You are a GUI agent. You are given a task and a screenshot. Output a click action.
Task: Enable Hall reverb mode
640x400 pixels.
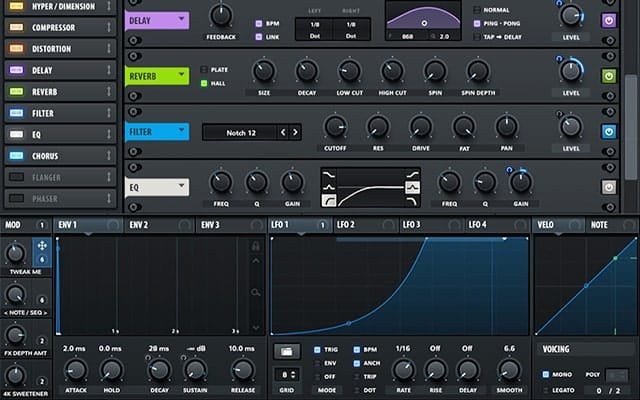click(204, 83)
